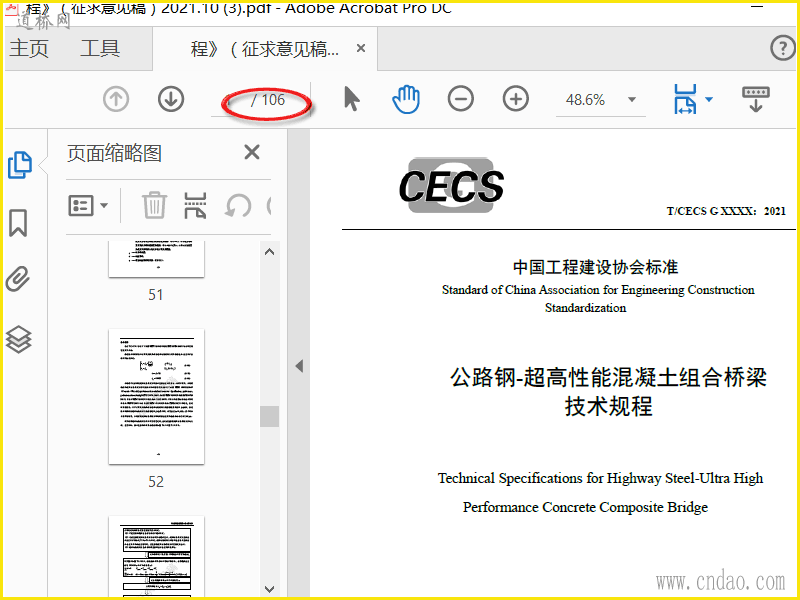Screen dimensions: 800x600
Task: Click the rotate counterclockwise icon
Action: coord(238,206)
